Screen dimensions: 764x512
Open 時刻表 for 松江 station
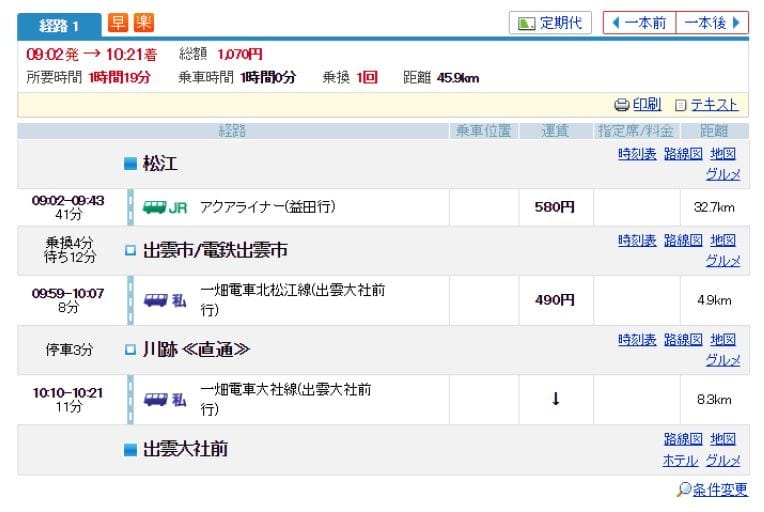click(637, 154)
